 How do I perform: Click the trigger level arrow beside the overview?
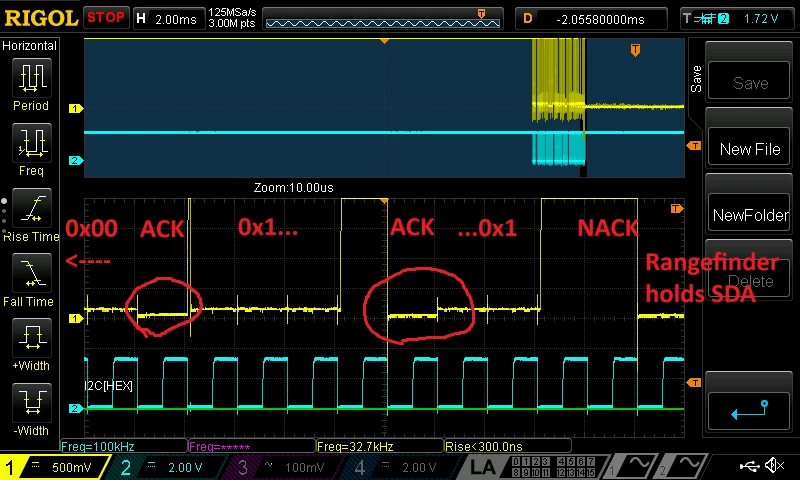[x=693, y=146]
